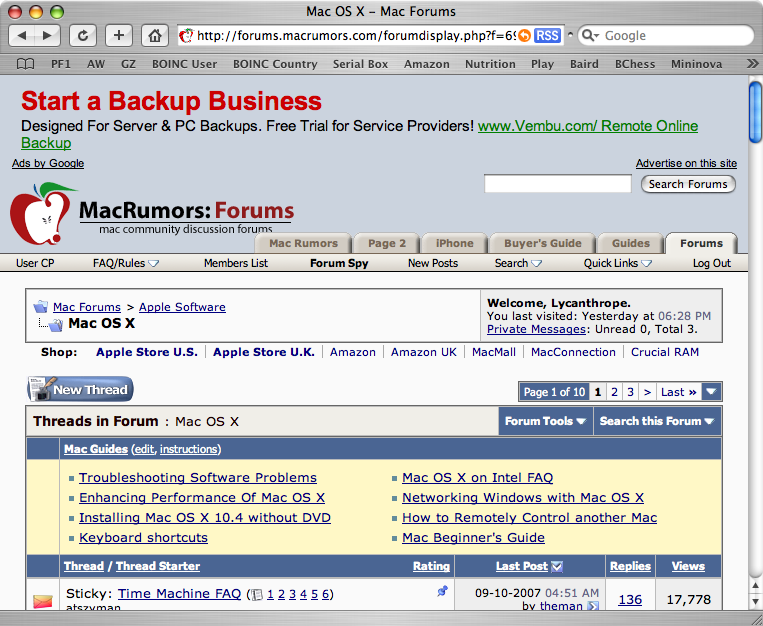The height and width of the screenshot is (626, 763).
Task: Open the Keyboard shortcuts guide
Action: [143, 537]
